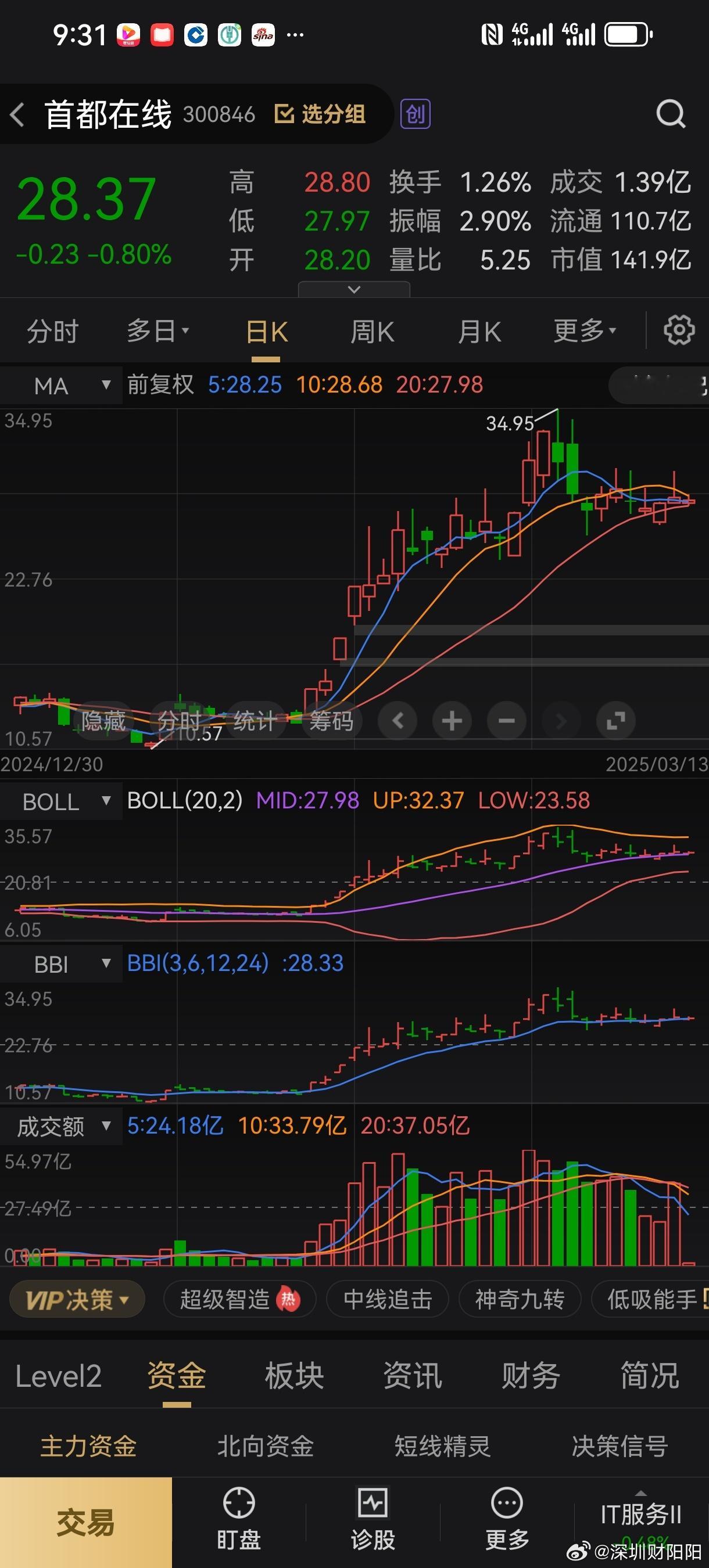
Task: Select 资金 tab
Action: 177,1376
